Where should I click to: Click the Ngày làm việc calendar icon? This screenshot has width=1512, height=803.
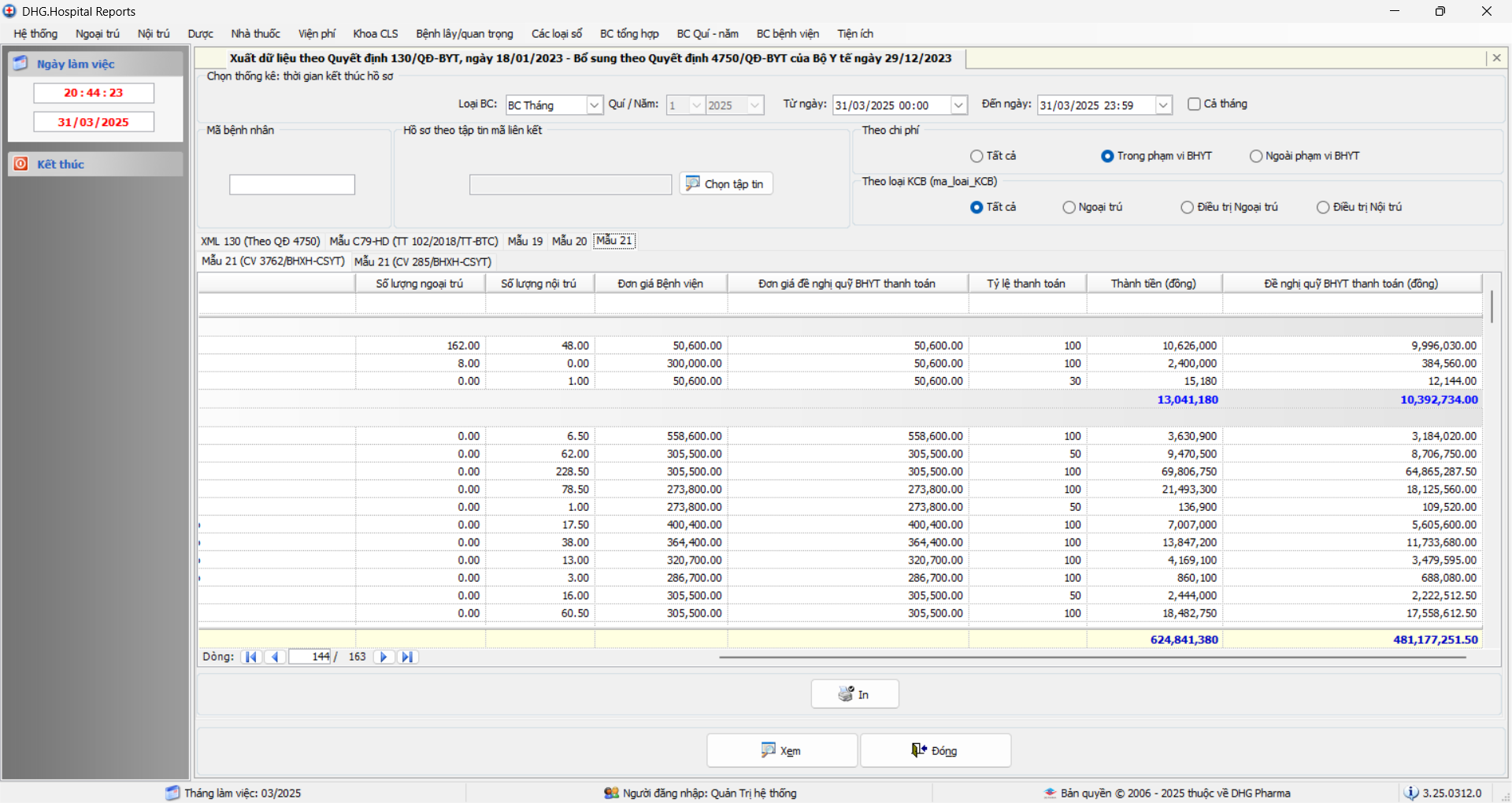click(20, 64)
